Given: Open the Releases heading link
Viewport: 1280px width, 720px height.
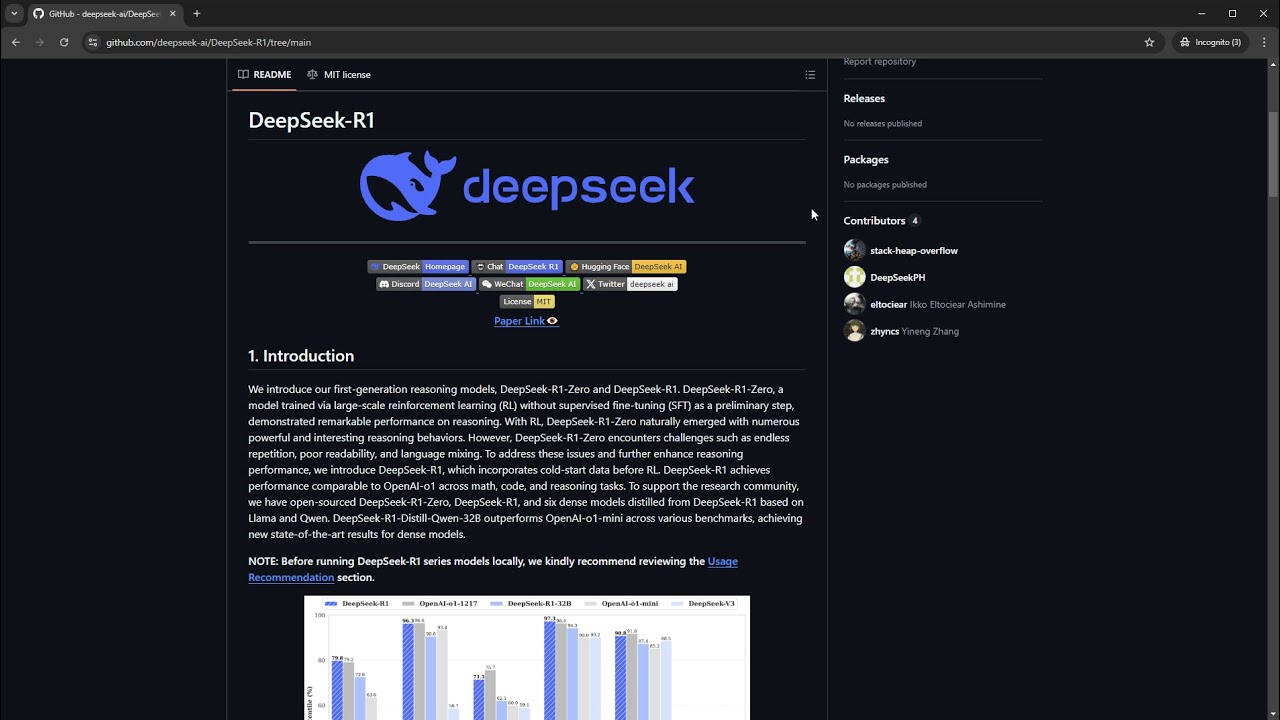Looking at the screenshot, I should coord(864,98).
